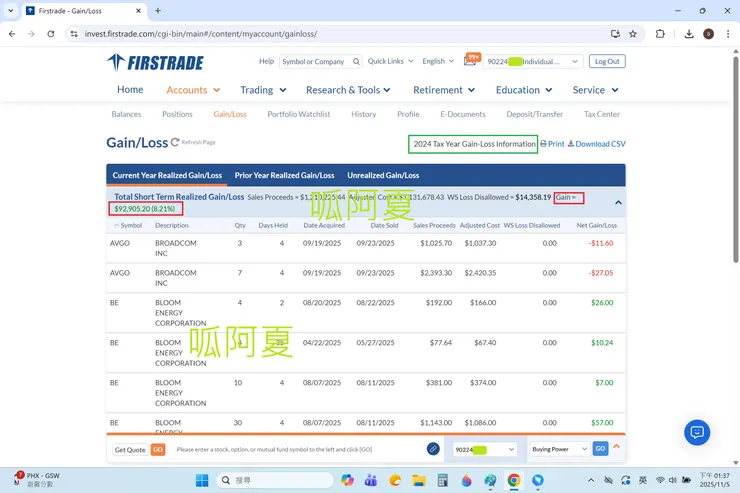Click the Deposit/Transfer sub-tab

(x=535, y=114)
